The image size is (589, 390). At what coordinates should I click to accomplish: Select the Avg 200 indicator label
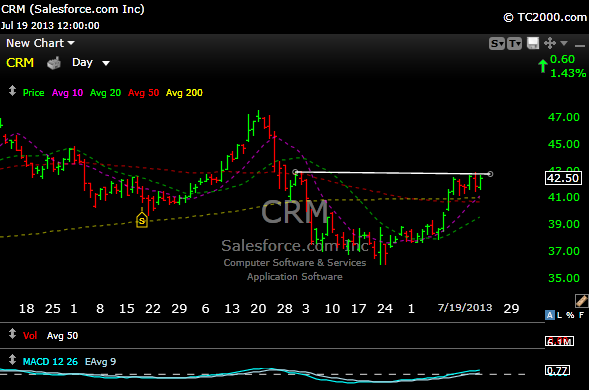[184, 93]
